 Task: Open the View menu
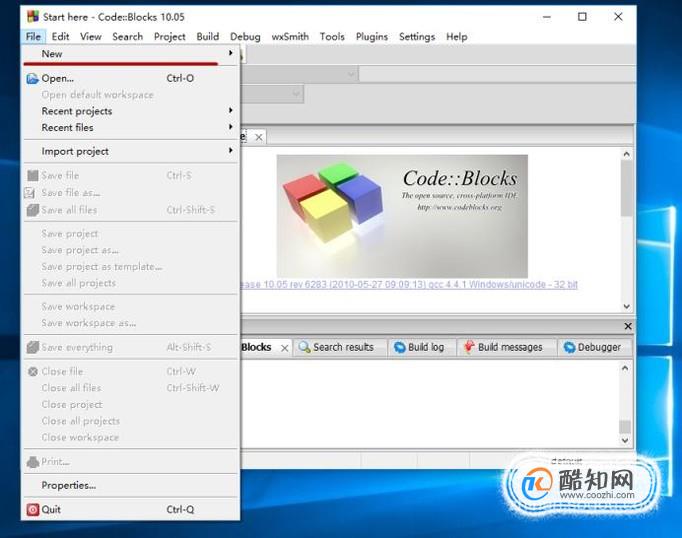coord(90,37)
